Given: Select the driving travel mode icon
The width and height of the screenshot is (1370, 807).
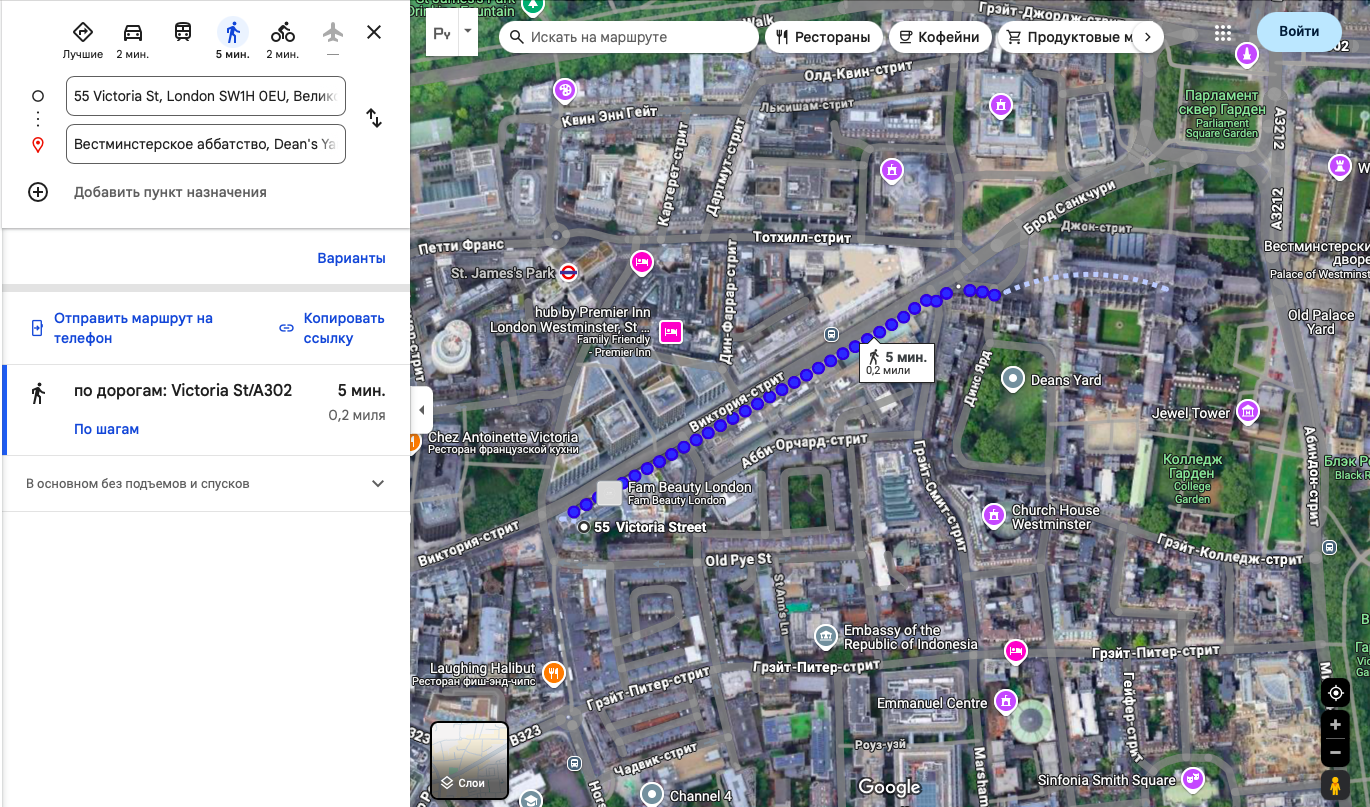Looking at the screenshot, I should (133, 32).
